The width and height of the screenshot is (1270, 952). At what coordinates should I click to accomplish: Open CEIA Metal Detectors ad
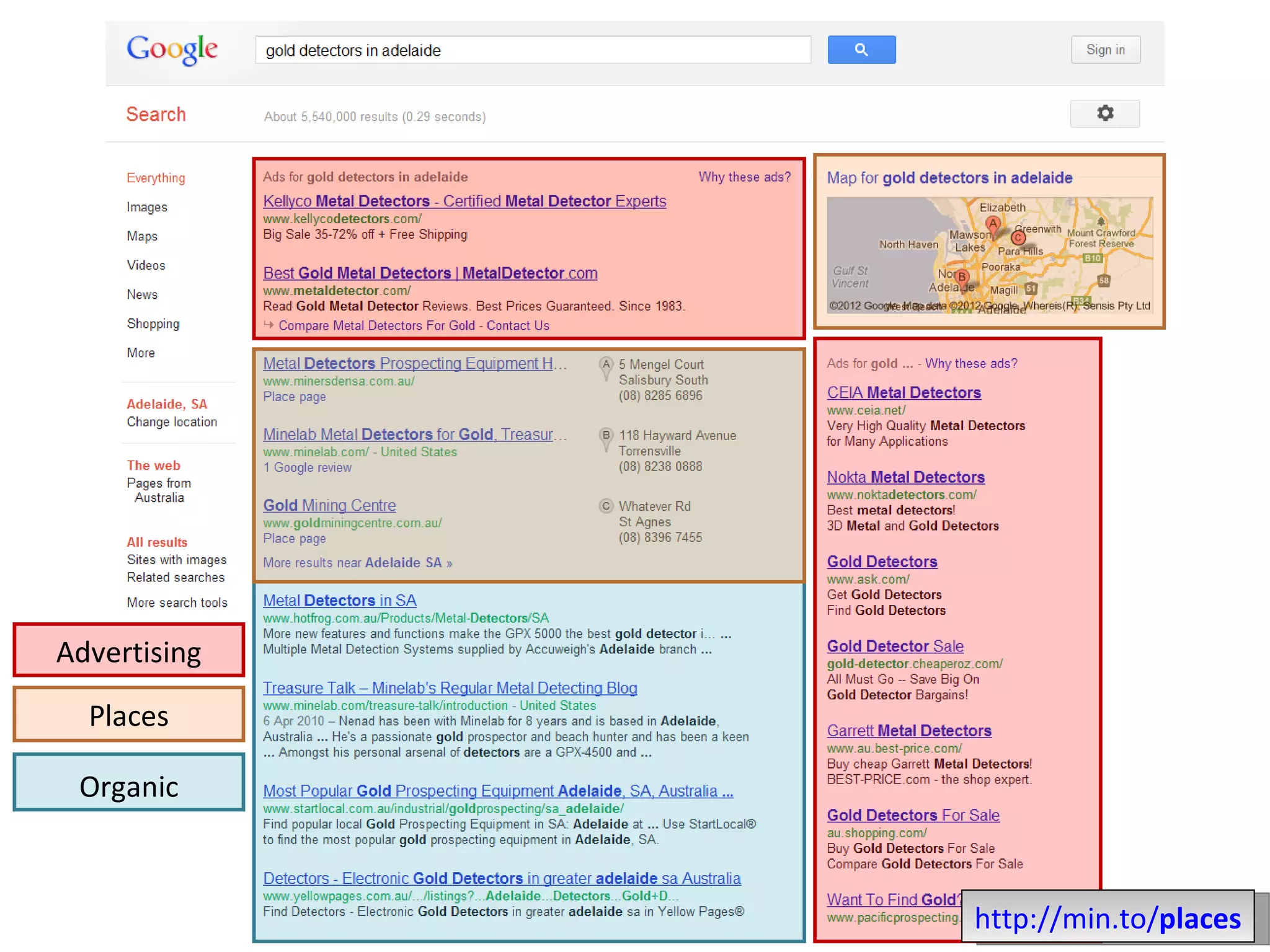click(x=904, y=392)
